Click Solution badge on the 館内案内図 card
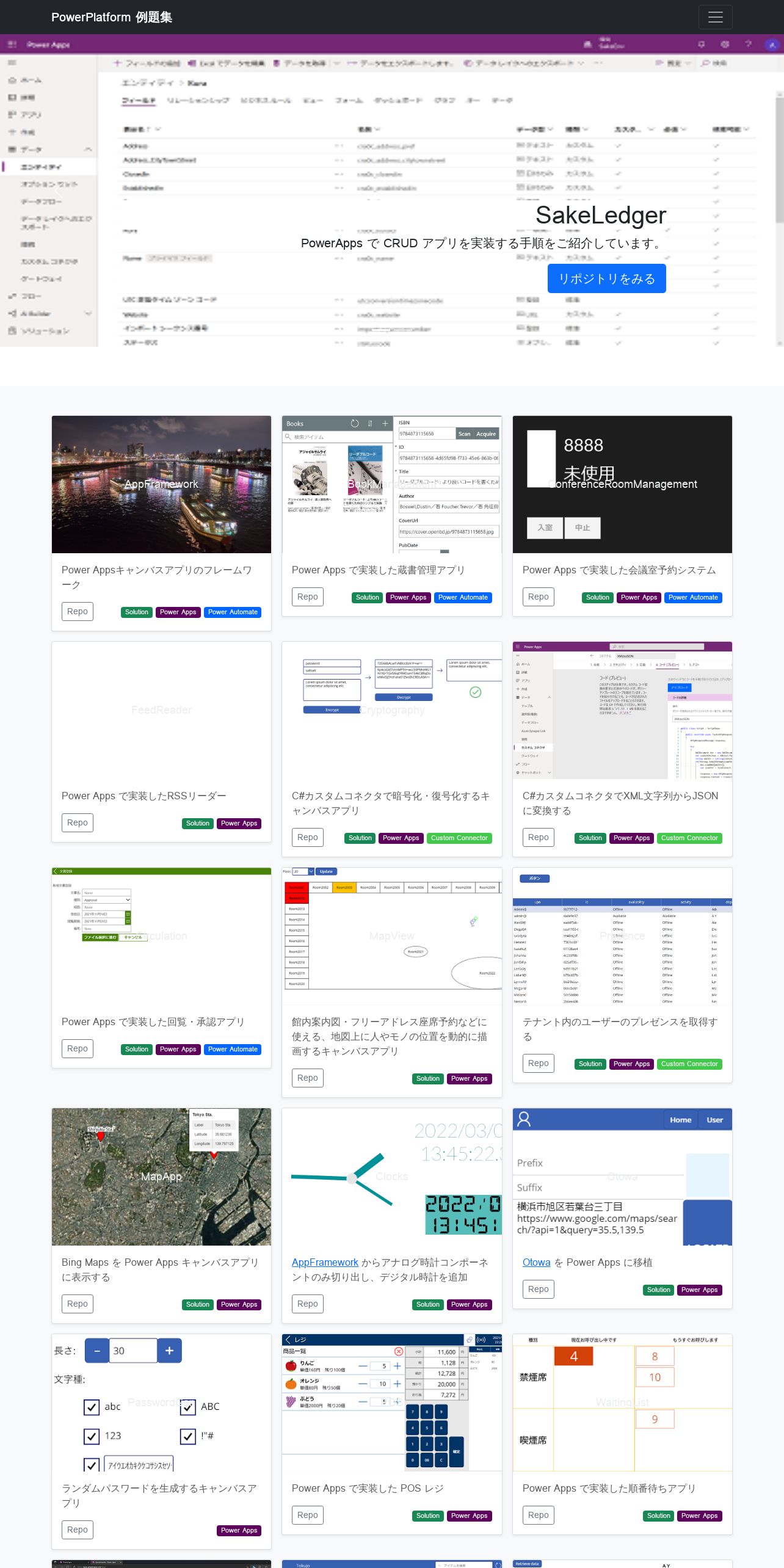 428,1078
